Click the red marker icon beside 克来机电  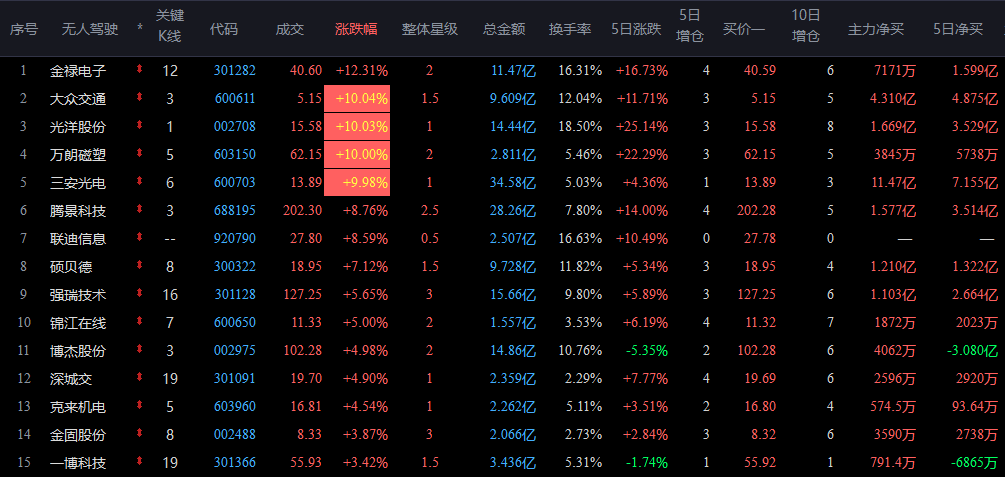click(140, 406)
